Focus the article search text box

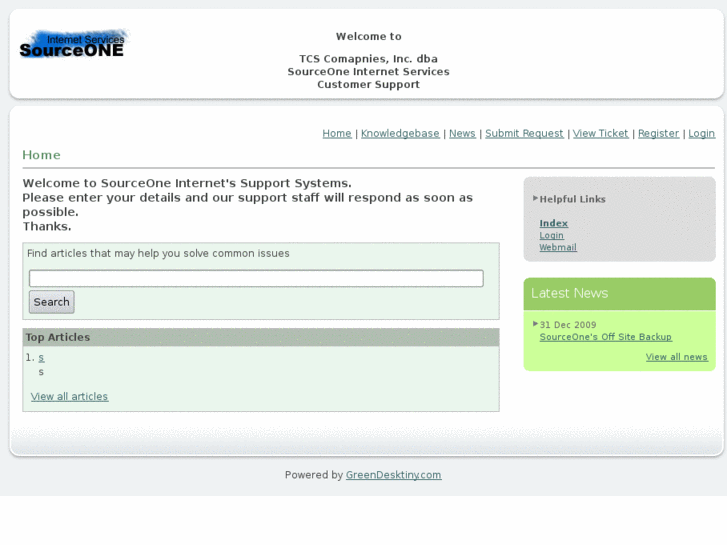[x=256, y=278]
